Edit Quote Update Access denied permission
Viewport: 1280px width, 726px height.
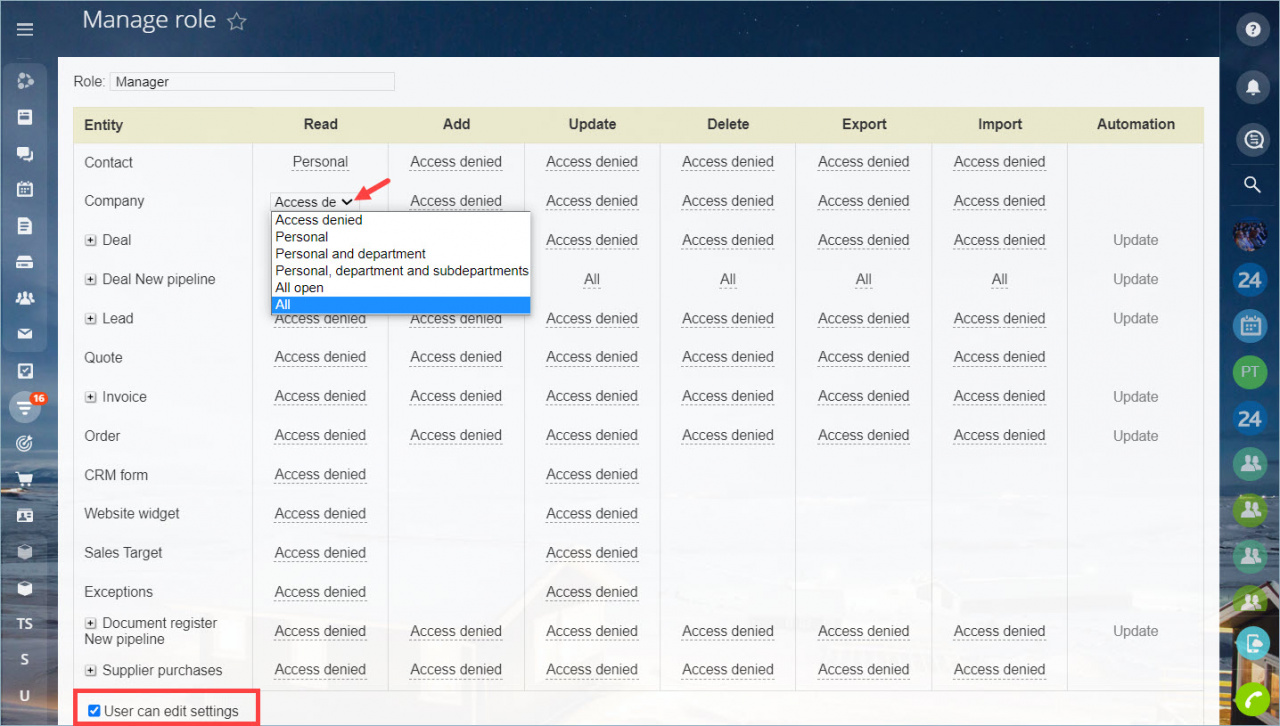592,357
